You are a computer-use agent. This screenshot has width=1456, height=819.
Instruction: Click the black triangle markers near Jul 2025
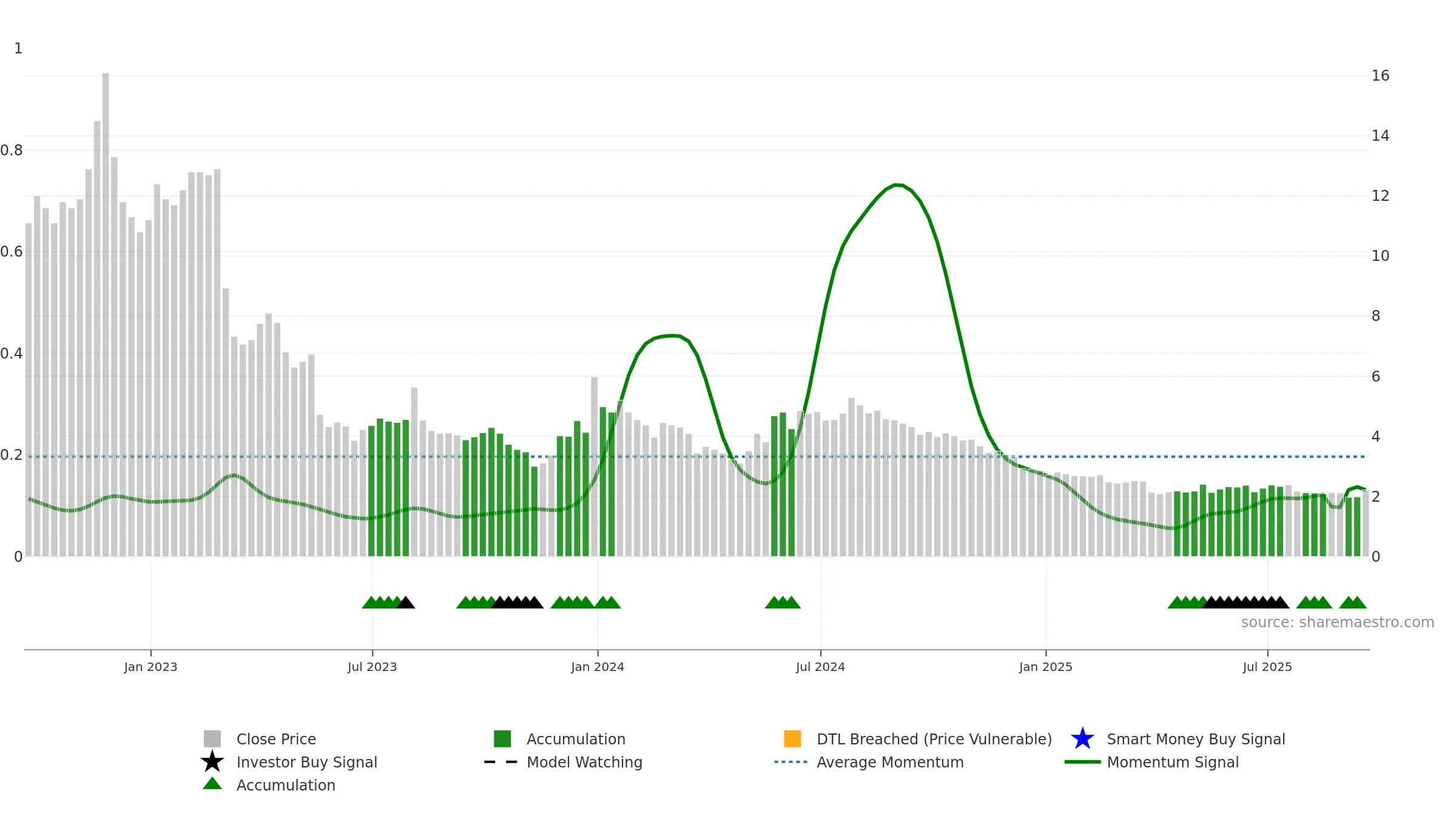pyautogui.click(x=1246, y=602)
